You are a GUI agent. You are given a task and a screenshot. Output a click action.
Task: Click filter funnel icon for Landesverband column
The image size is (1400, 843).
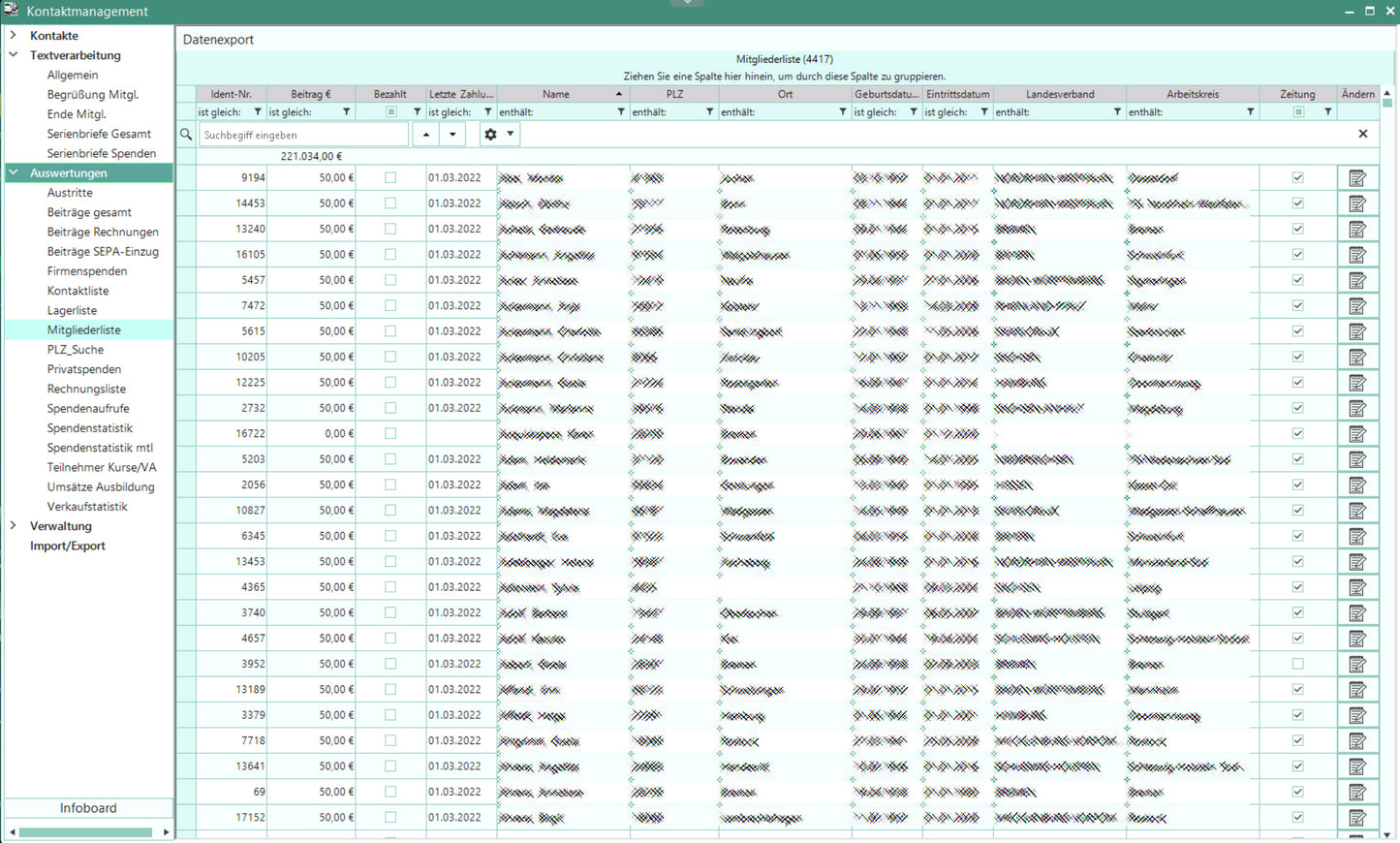pyautogui.click(x=1117, y=112)
